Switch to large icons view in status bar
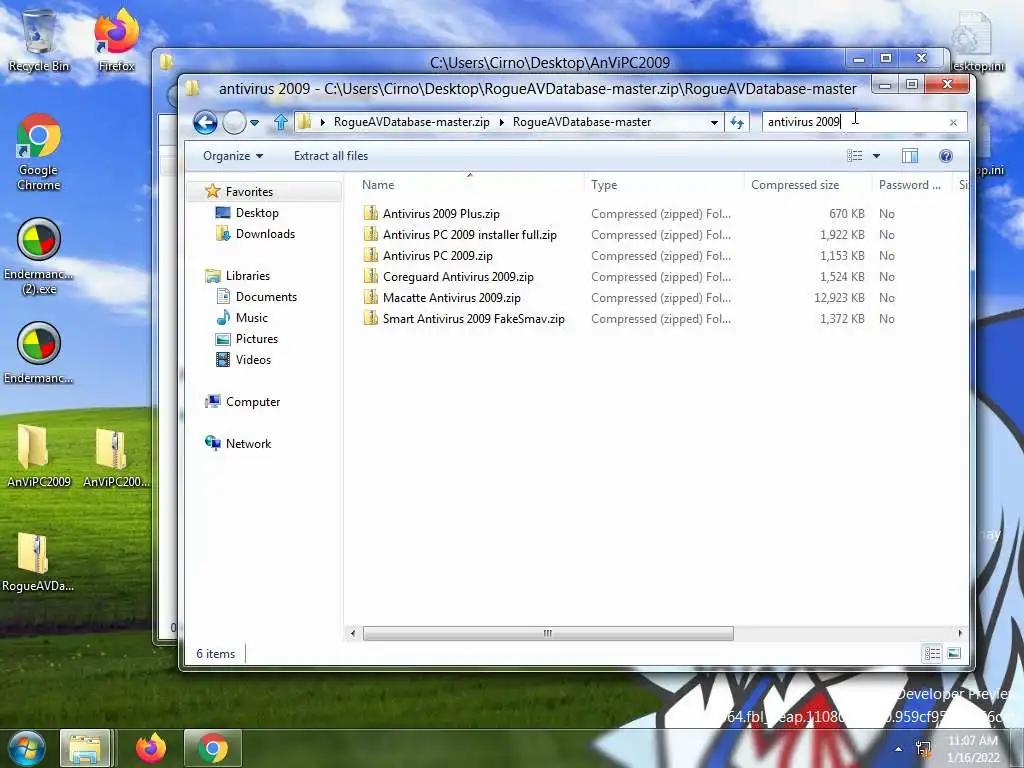 coord(954,653)
